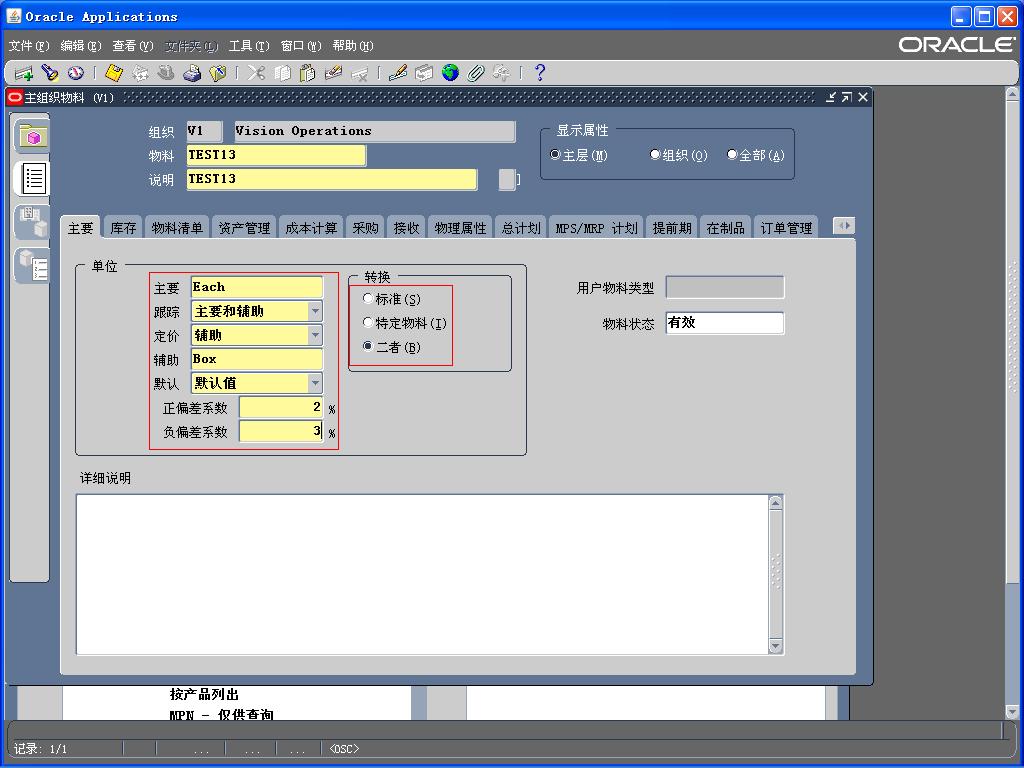Viewport: 1024px width, 768px height.
Task: Expand the 默认 dropdown list
Action: (x=315, y=383)
